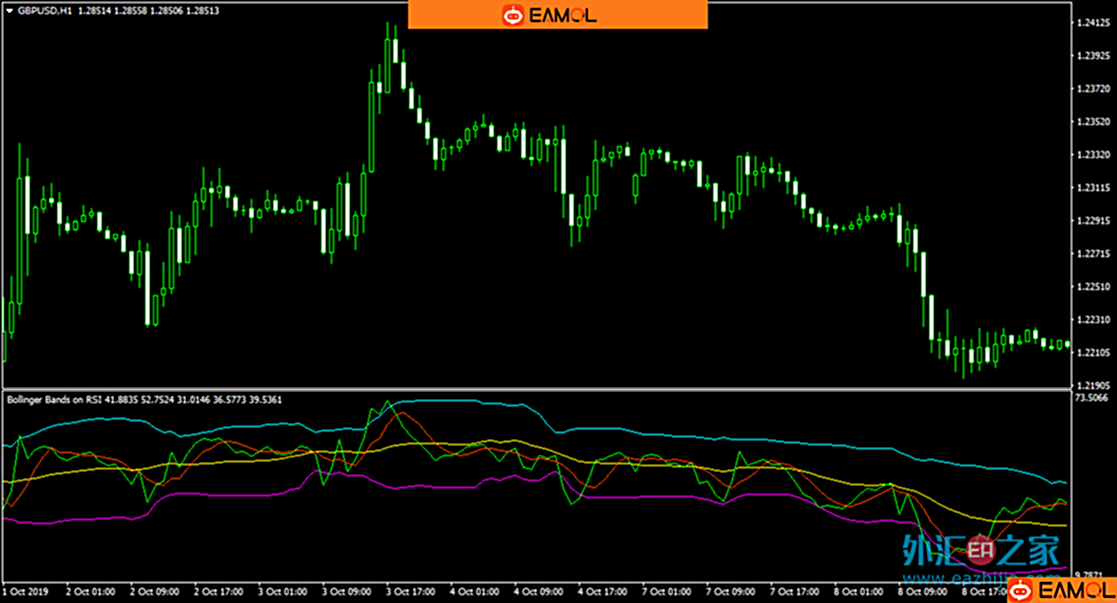This screenshot has width=1117, height=603.
Task: Click the robot icon in the top EAMOL banner
Action: coord(513,15)
